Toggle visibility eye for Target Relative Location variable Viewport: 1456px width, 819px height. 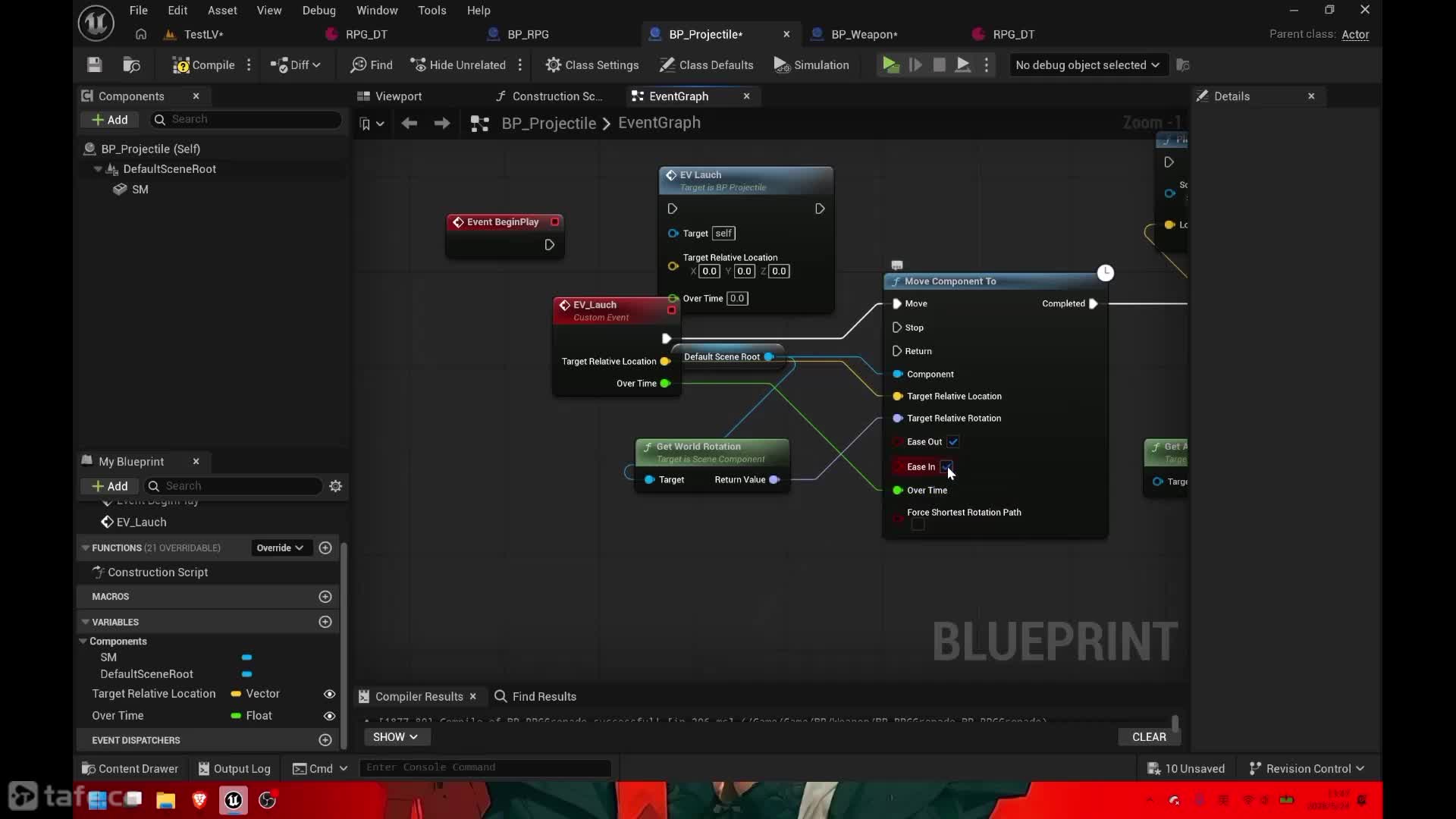coord(329,694)
